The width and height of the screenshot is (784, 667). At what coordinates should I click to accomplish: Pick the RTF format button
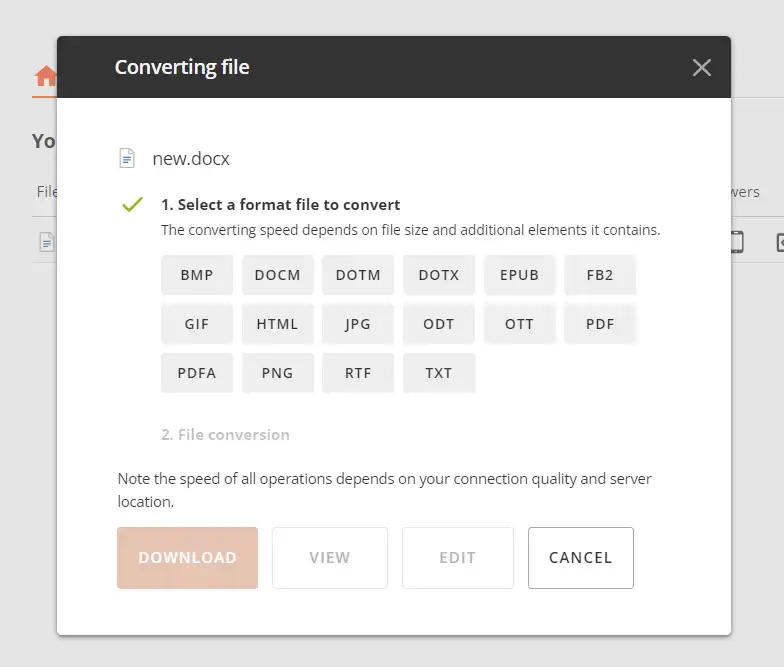click(x=358, y=373)
